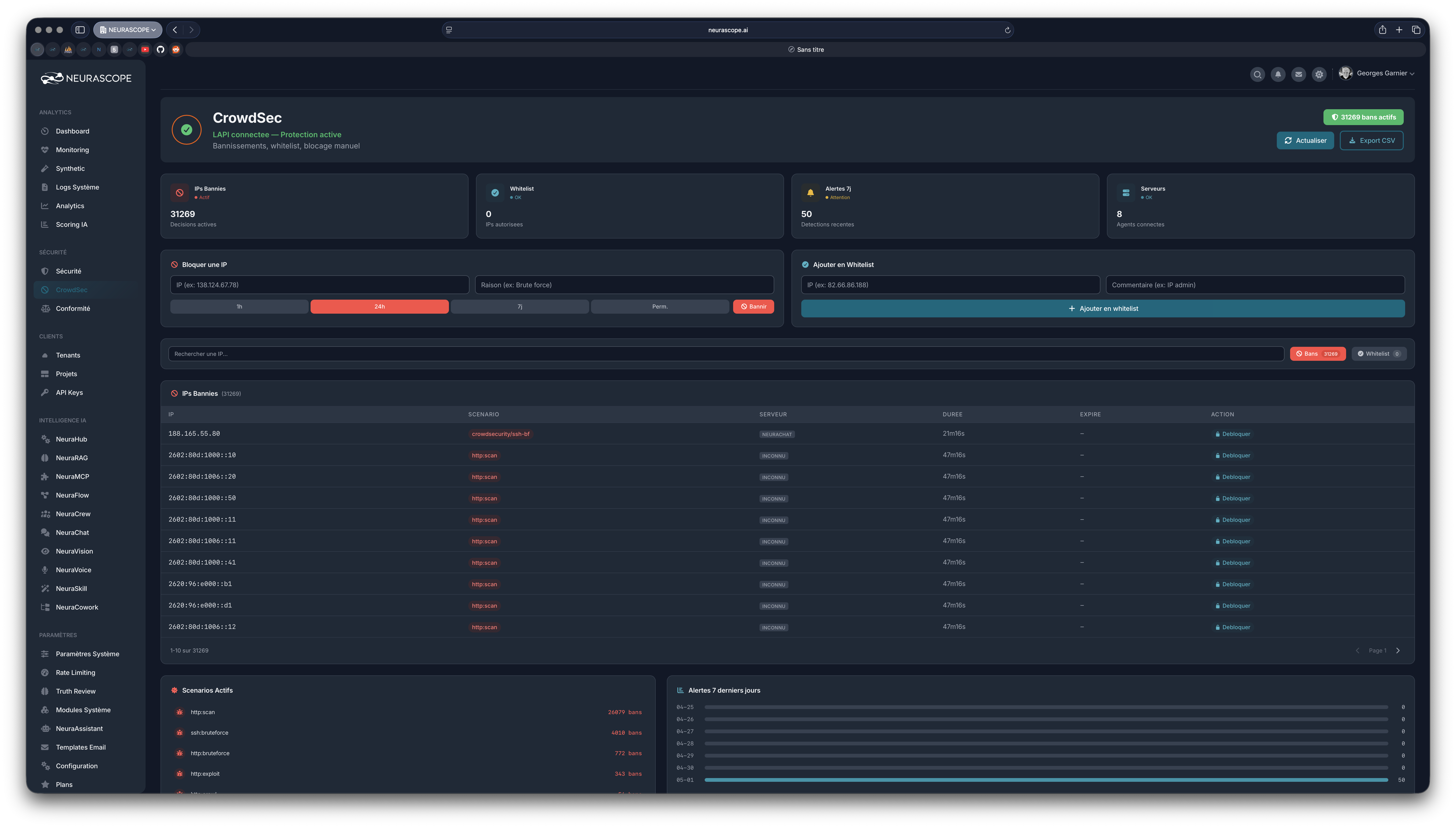The image size is (1456, 828).
Task: Click the 04-28 alerts bar
Action: click(x=1046, y=744)
